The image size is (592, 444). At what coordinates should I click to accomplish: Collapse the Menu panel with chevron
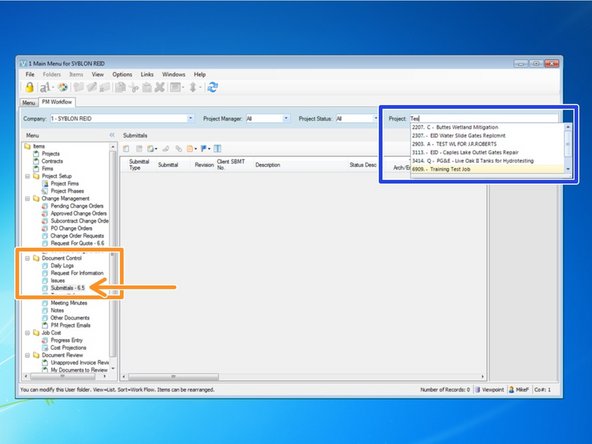(112, 135)
